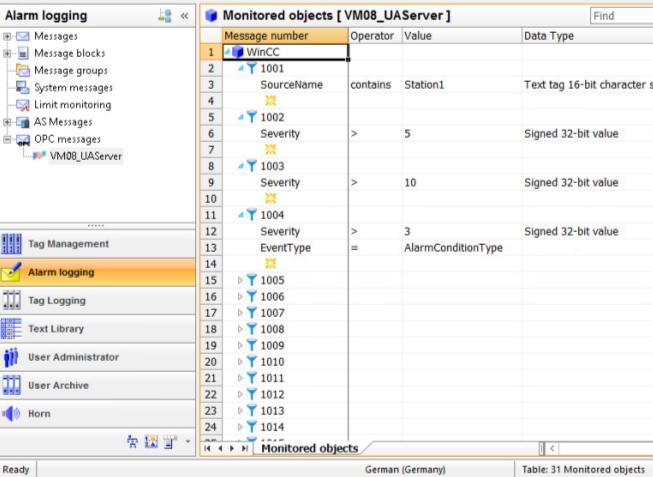This screenshot has height=477, width=653.
Task: Go to next sheet tab arrow
Action: (x=232, y=448)
